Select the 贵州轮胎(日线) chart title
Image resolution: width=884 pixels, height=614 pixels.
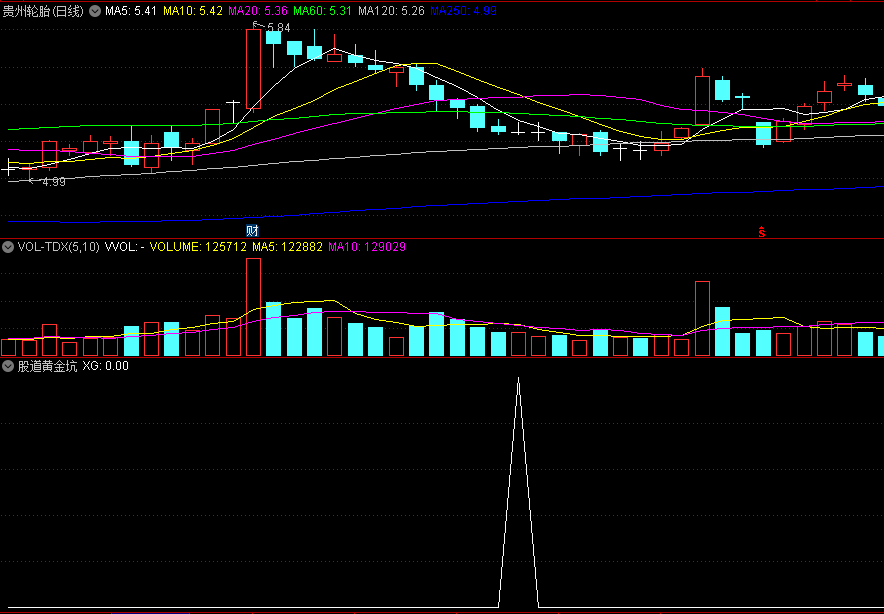pyautogui.click(x=43, y=11)
